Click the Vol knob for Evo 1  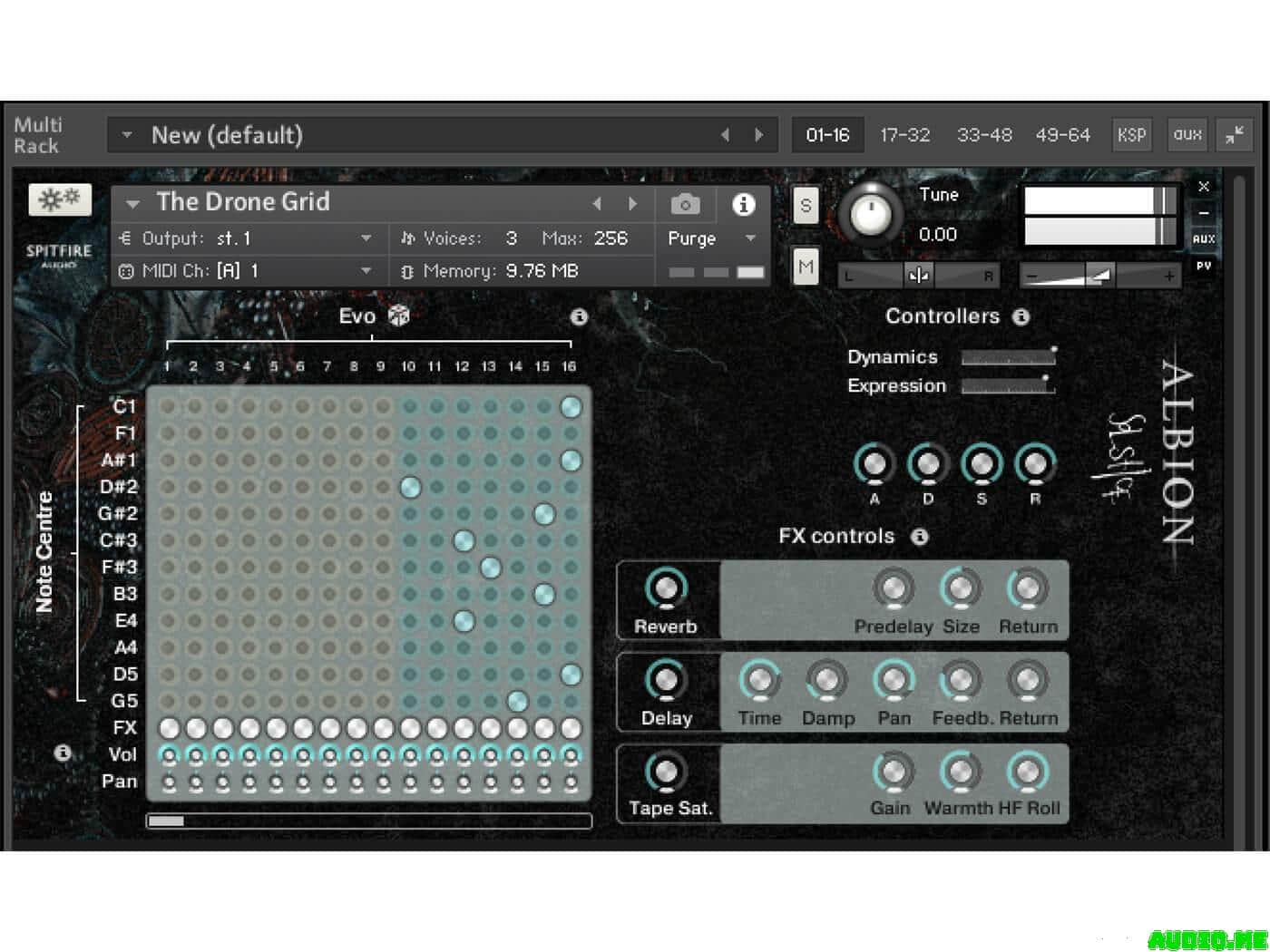(x=169, y=754)
